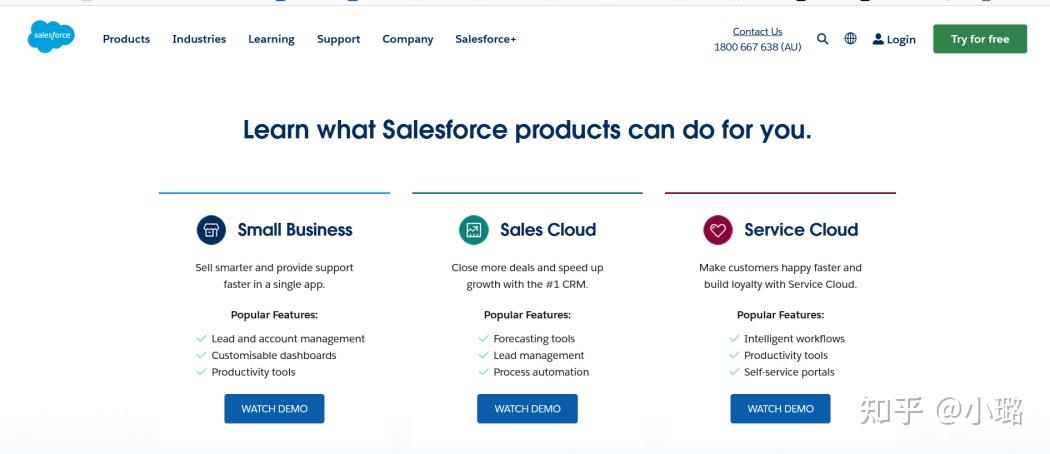Watch the Sales Cloud demo
The image size is (1050, 454).
(x=527, y=408)
